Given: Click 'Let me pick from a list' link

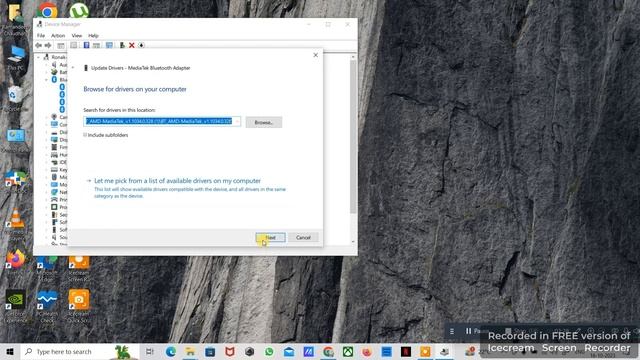Looking at the screenshot, I should (178, 180).
